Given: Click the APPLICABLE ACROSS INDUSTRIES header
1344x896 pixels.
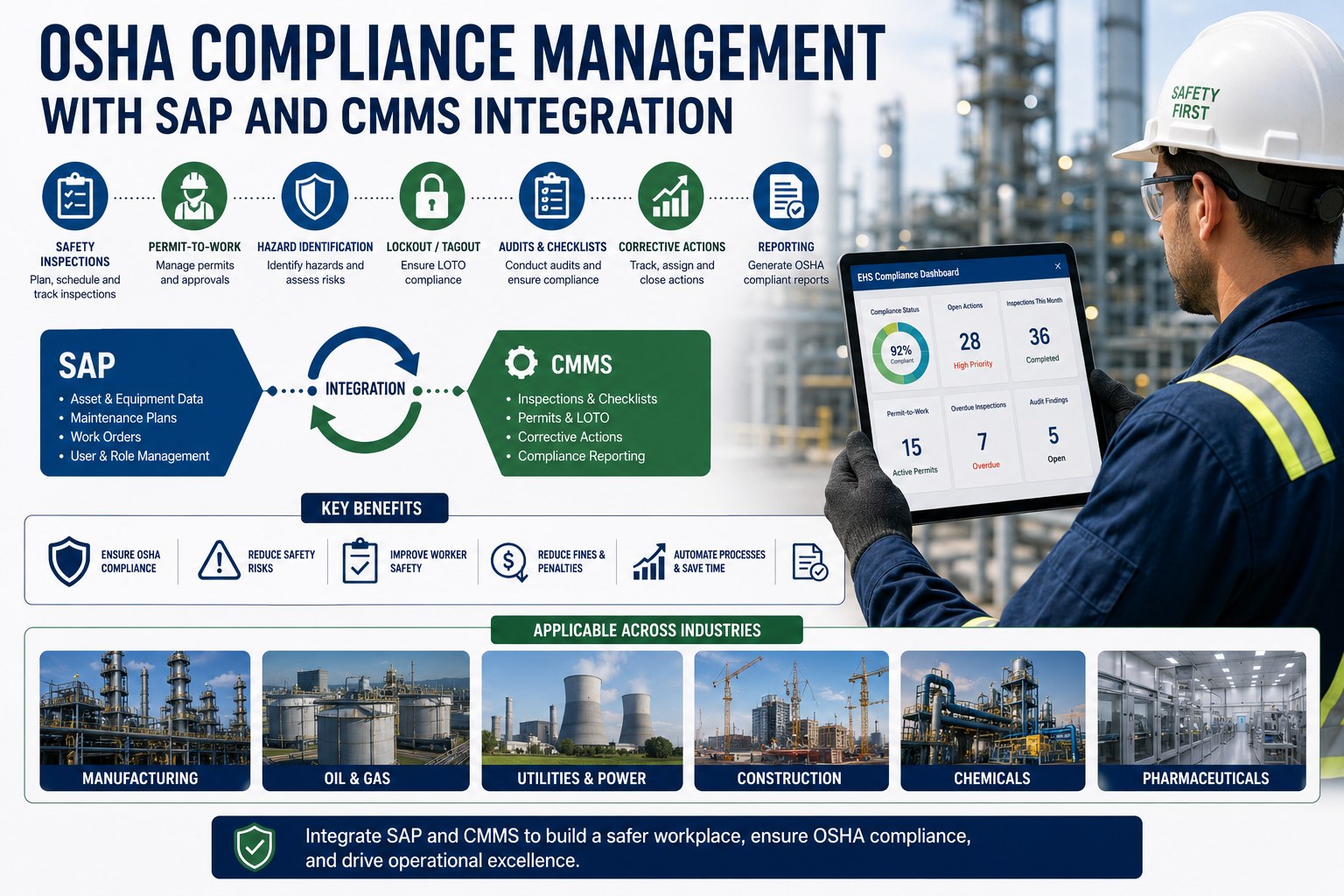Looking at the screenshot, I should (x=647, y=630).
